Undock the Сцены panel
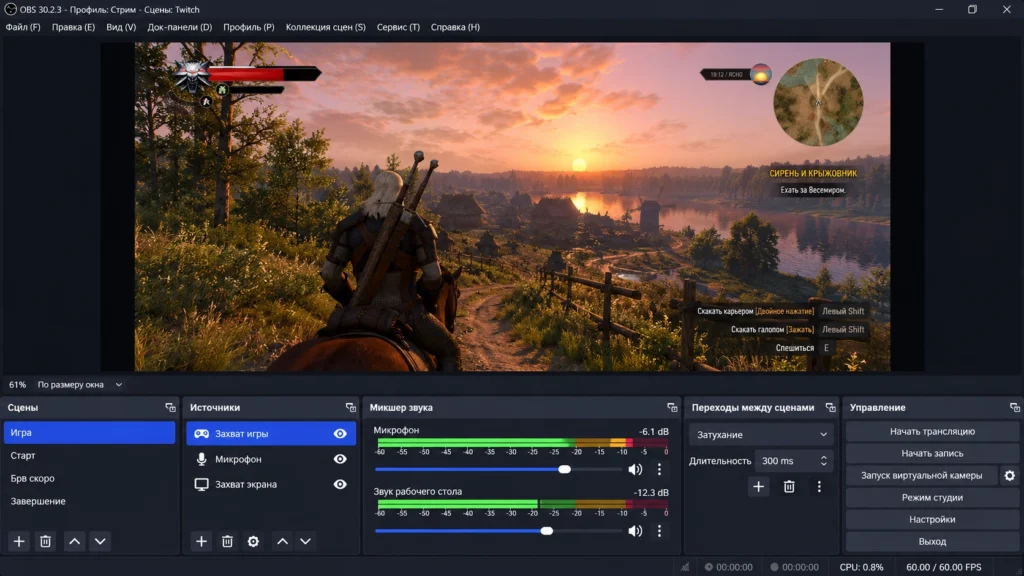This screenshot has height=576, width=1024. coord(170,408)
